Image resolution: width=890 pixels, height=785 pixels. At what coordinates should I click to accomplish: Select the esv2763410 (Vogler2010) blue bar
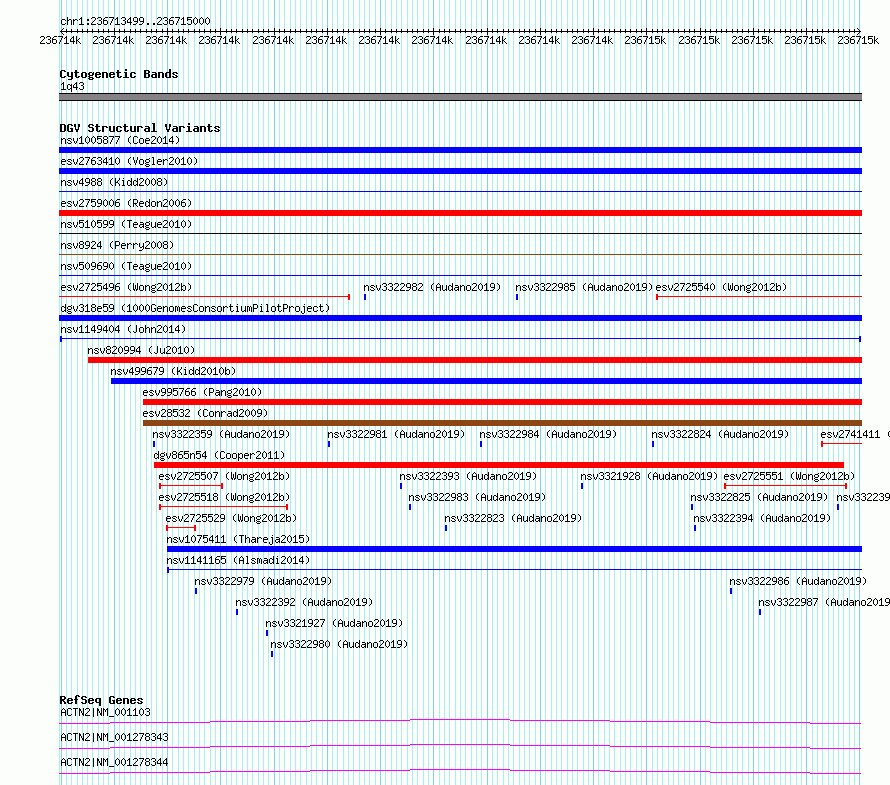[x=460, y=171]
